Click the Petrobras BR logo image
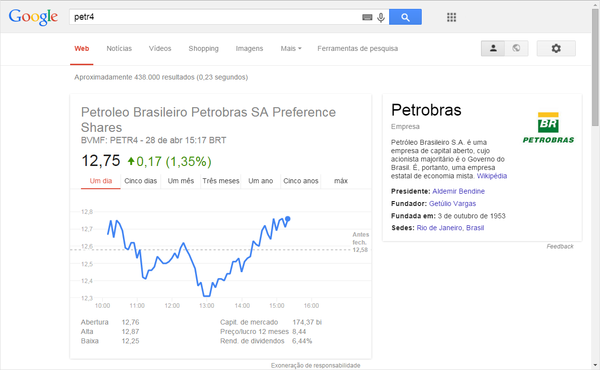 (x=548, y=128)
